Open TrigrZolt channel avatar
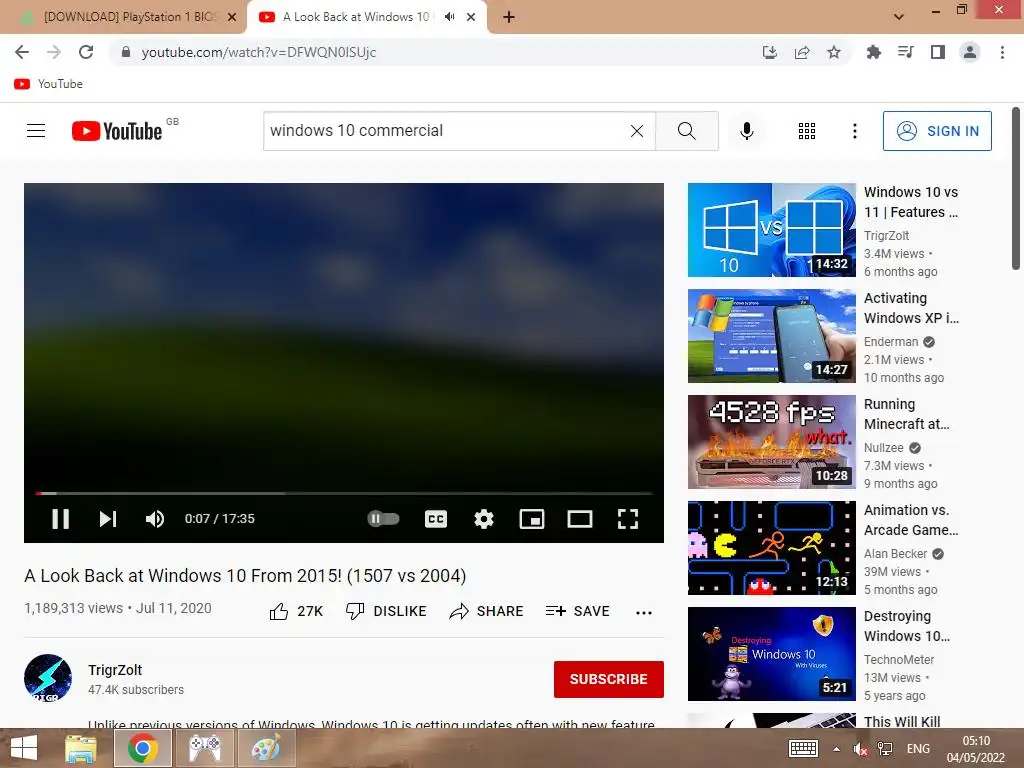The width and height of the screenshot is (1024, 768). [48, 678]
